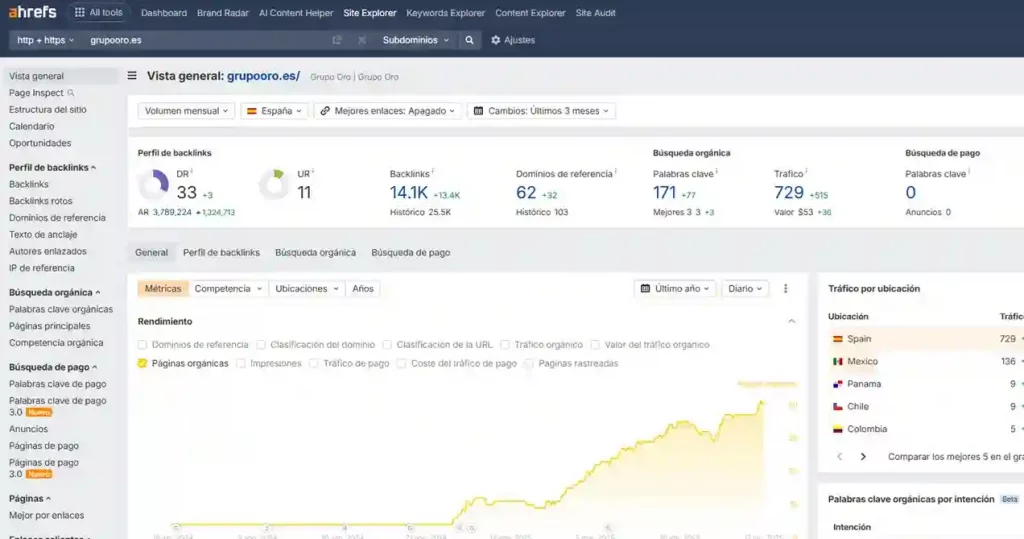Viewport: 1024px width, 539px height.
Task: Open the Diario interval dropdown
Action: (x=745, y=288)
